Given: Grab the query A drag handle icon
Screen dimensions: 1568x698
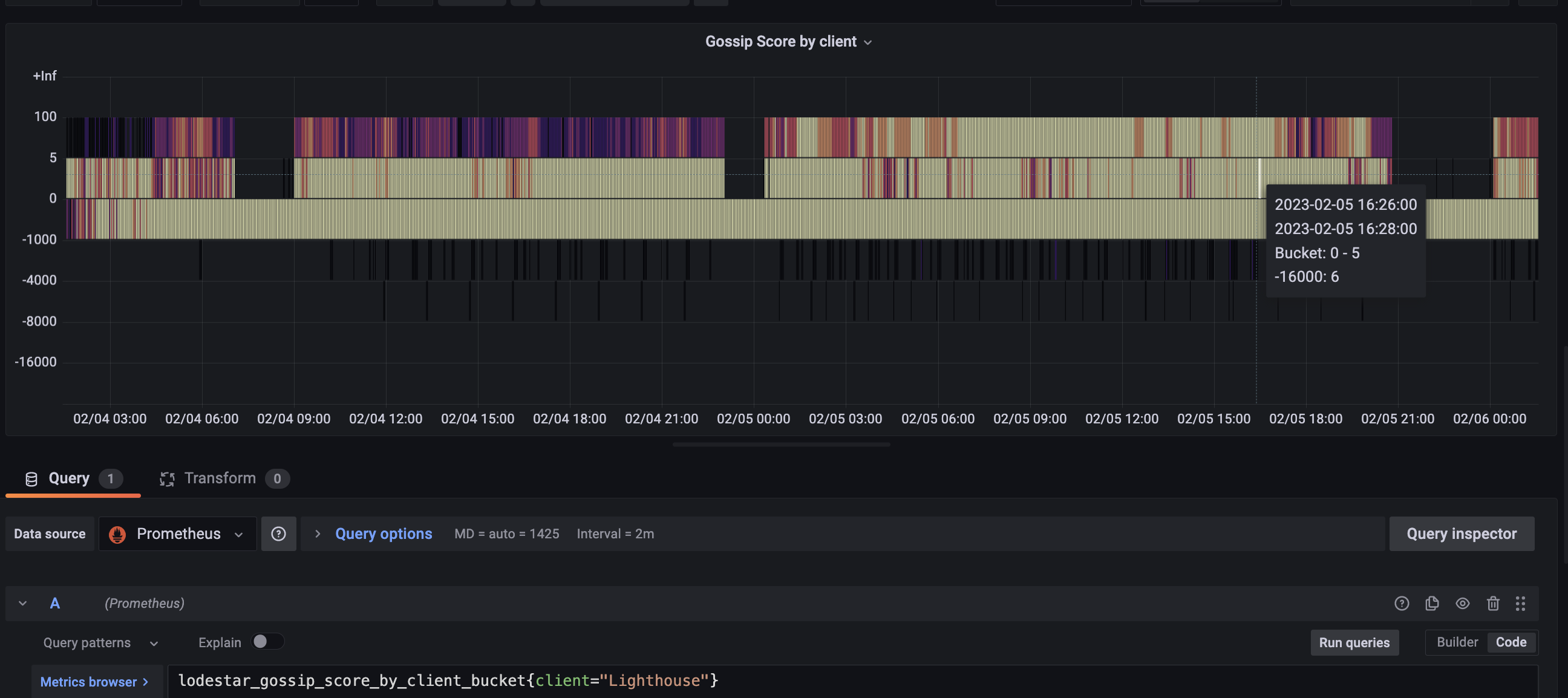Looking at the screenshot, I should point(1520,603).
